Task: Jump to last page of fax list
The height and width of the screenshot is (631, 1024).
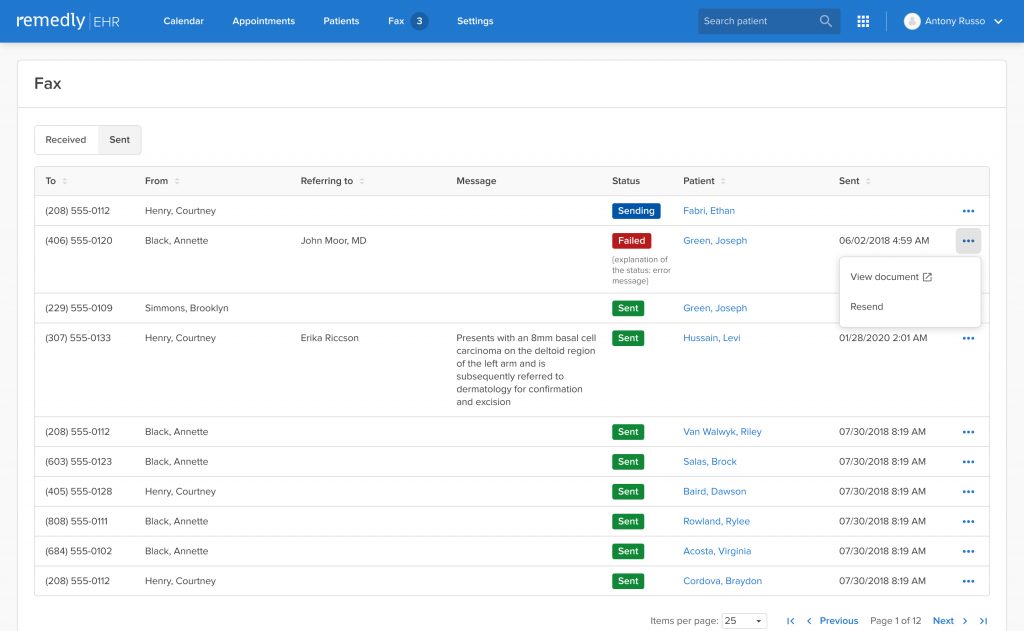Action: point(984,621)
